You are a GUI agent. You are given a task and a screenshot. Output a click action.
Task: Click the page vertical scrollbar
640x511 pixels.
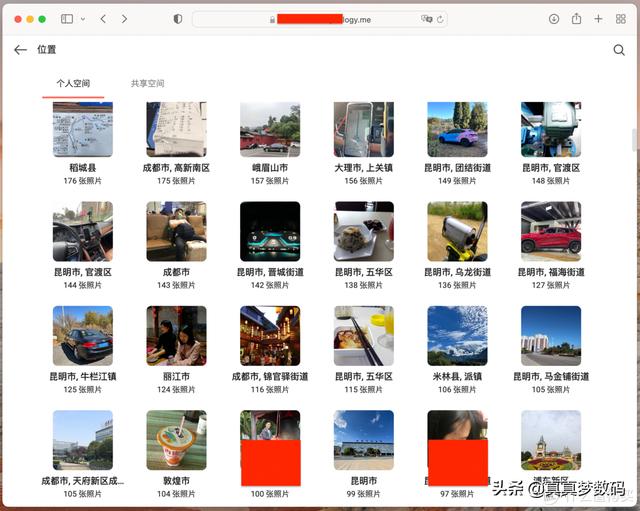click(x=634, y=140)
